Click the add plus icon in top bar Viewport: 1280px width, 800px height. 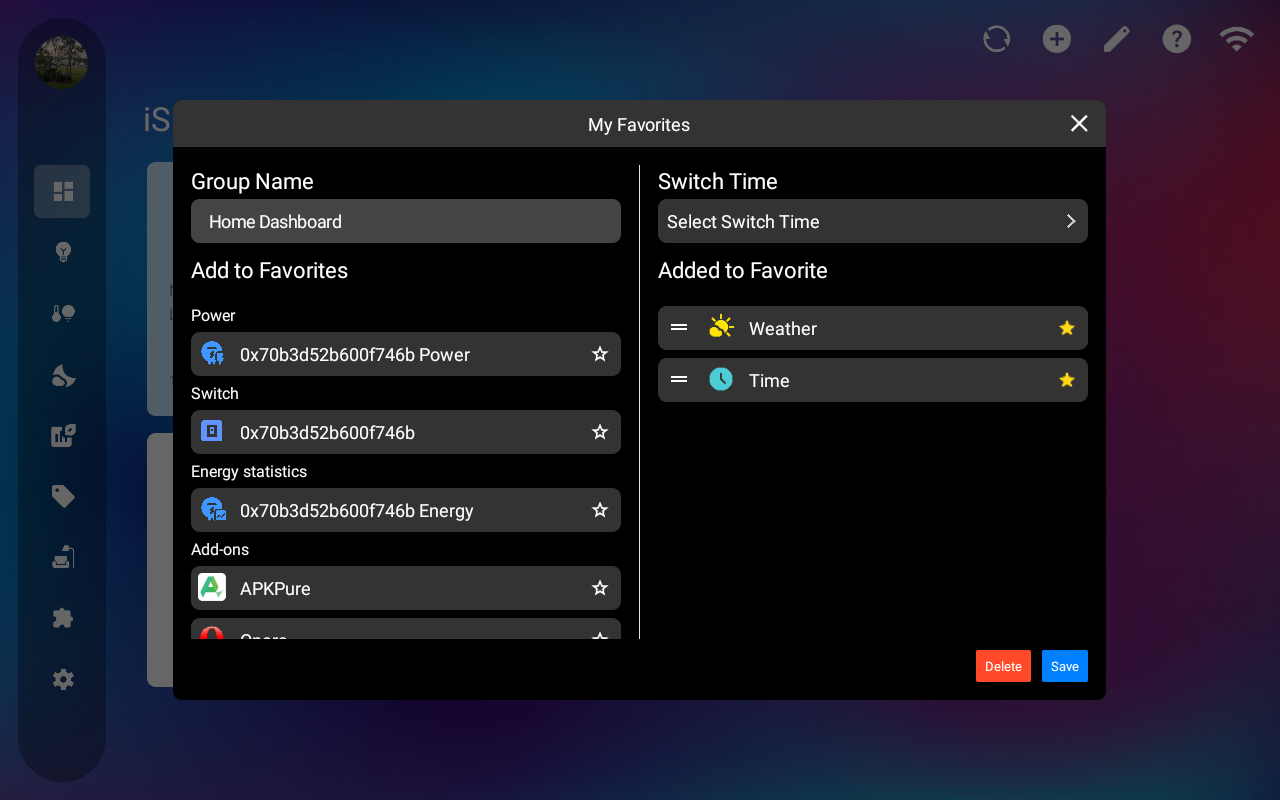coord(1056,39)
